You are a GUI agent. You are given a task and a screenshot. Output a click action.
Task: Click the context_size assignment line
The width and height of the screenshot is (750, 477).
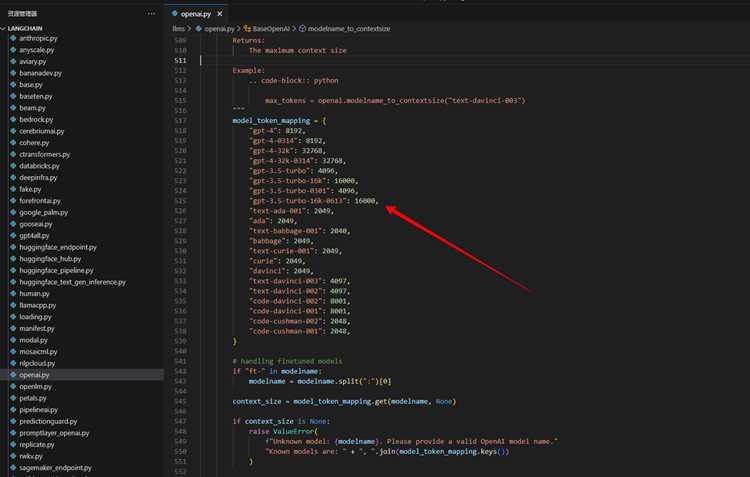[344, 401]
